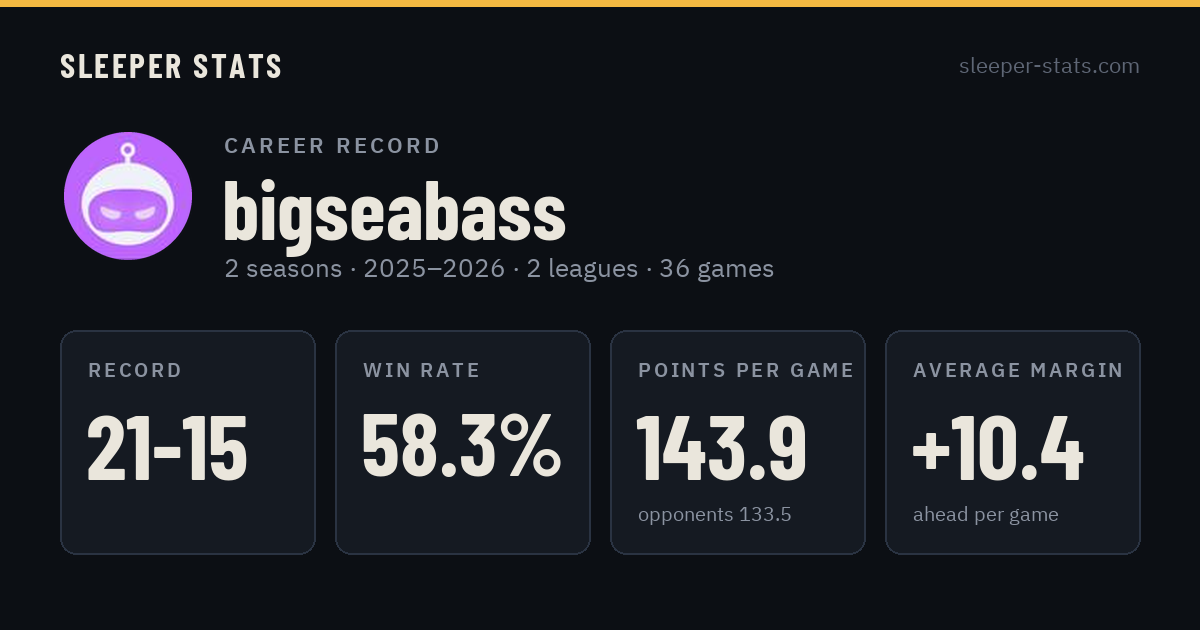
Task: Click the +10.4 margin value
Action: click(x=998, y=448)
